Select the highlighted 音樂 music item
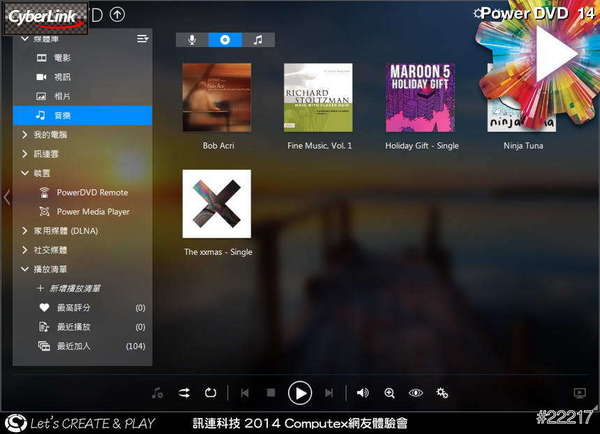This screenshot has width=600, height=434. (x=83, y=116)
